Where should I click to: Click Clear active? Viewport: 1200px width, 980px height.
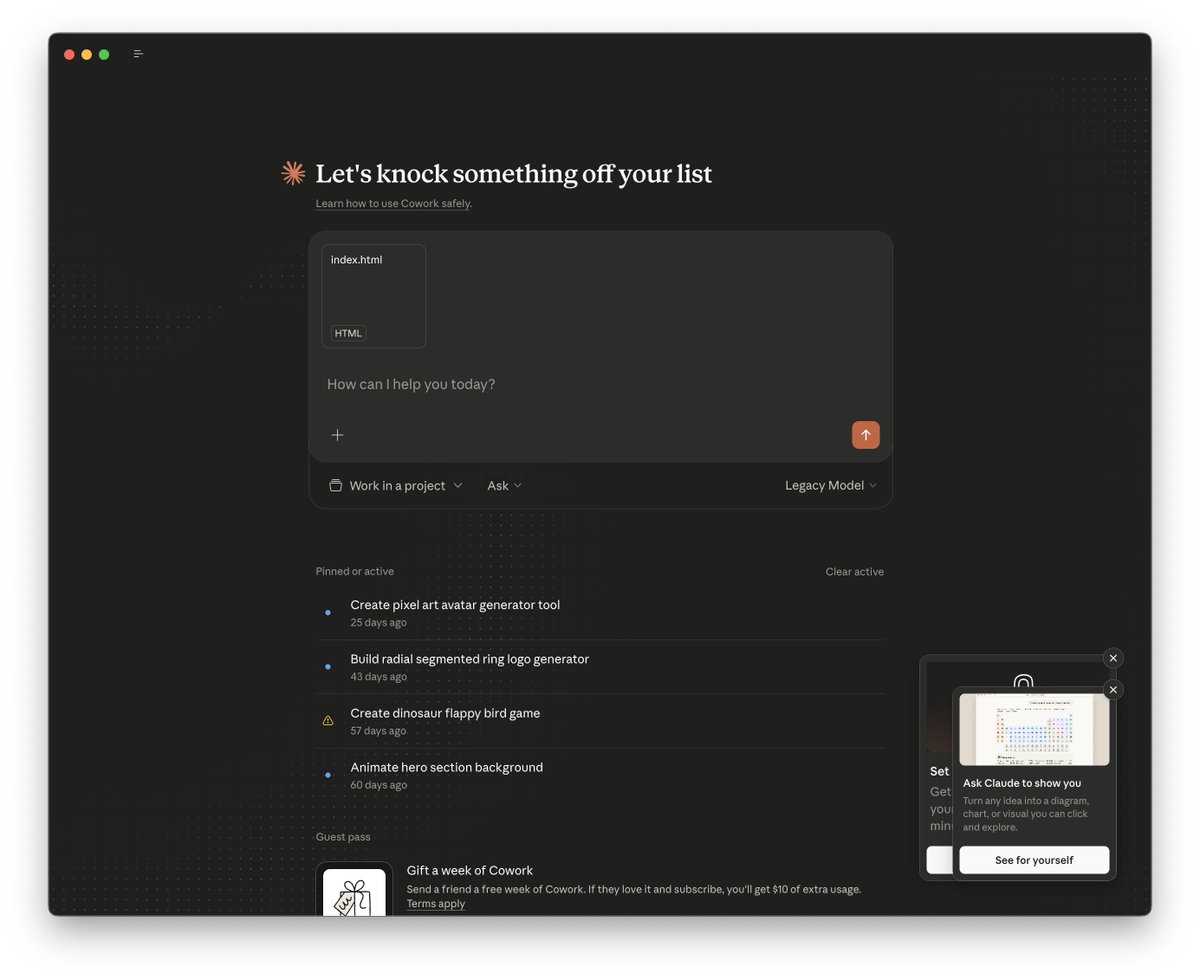pyautogui.click(x=854, y=572)
